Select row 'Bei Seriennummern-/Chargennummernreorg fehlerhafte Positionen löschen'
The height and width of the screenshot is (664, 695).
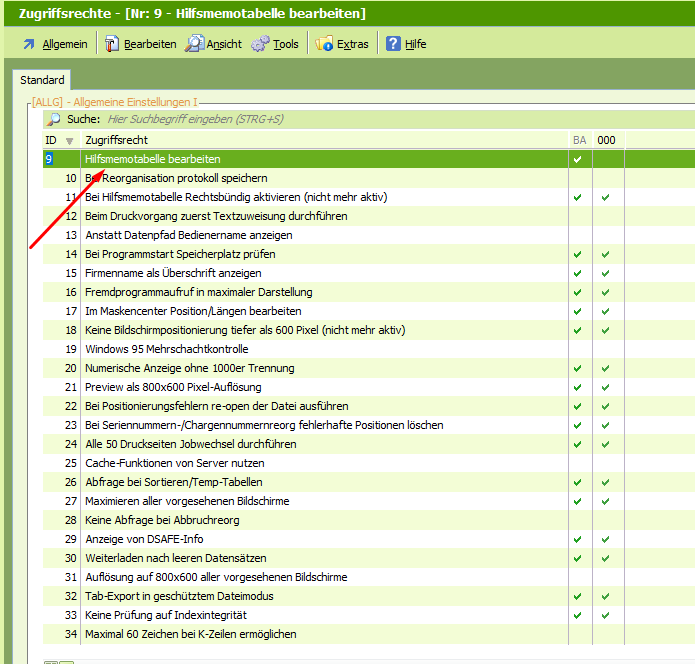pyautogui.click(x=369, y=426)
